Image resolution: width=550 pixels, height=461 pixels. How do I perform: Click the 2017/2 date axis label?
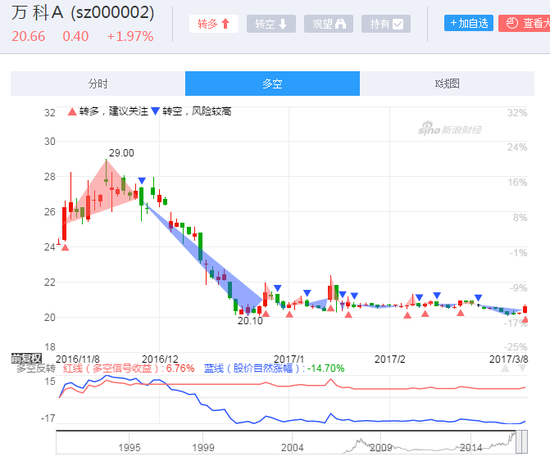coord(390,359)
